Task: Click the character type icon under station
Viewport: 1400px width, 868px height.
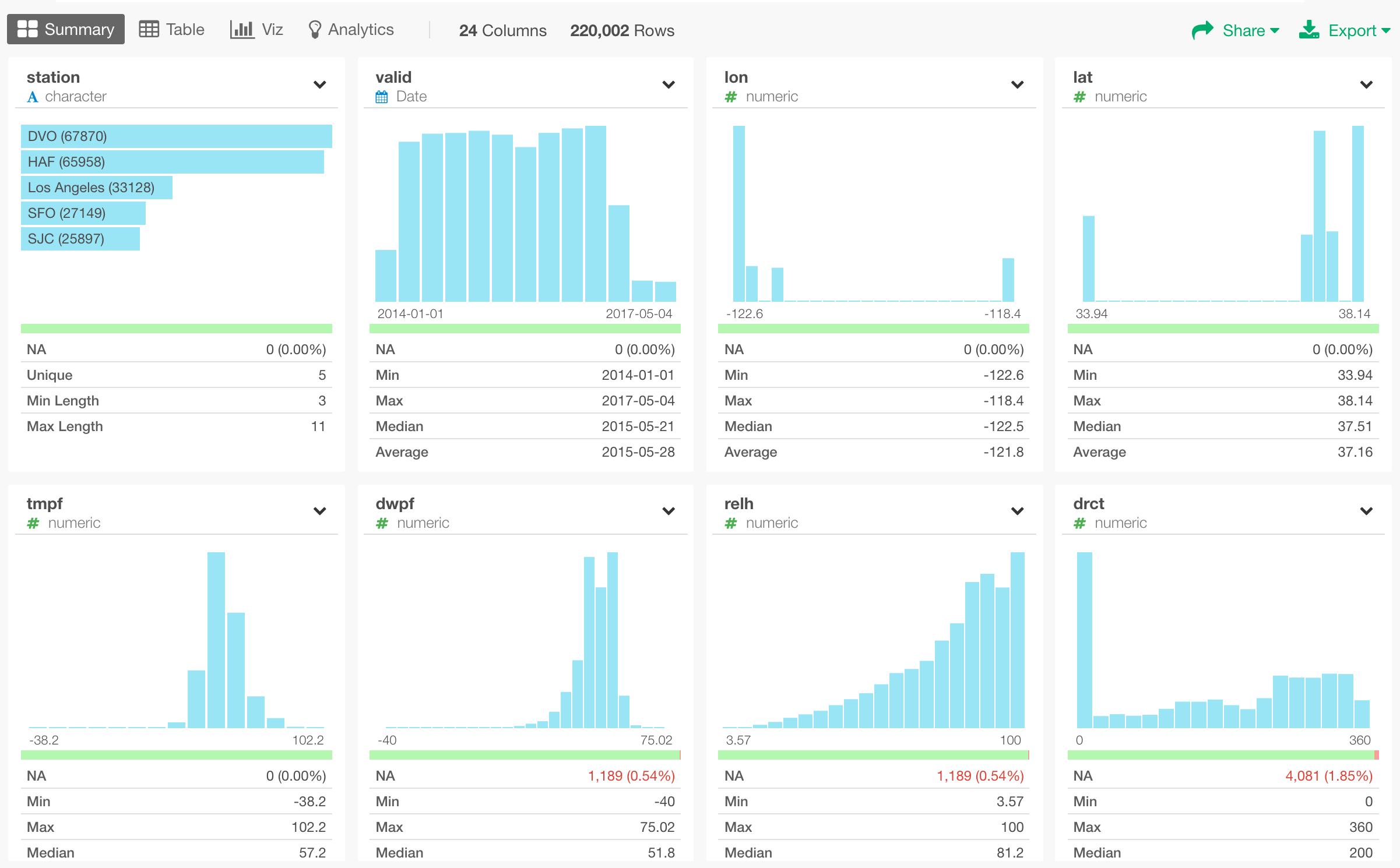Action: tap(33, 97)
